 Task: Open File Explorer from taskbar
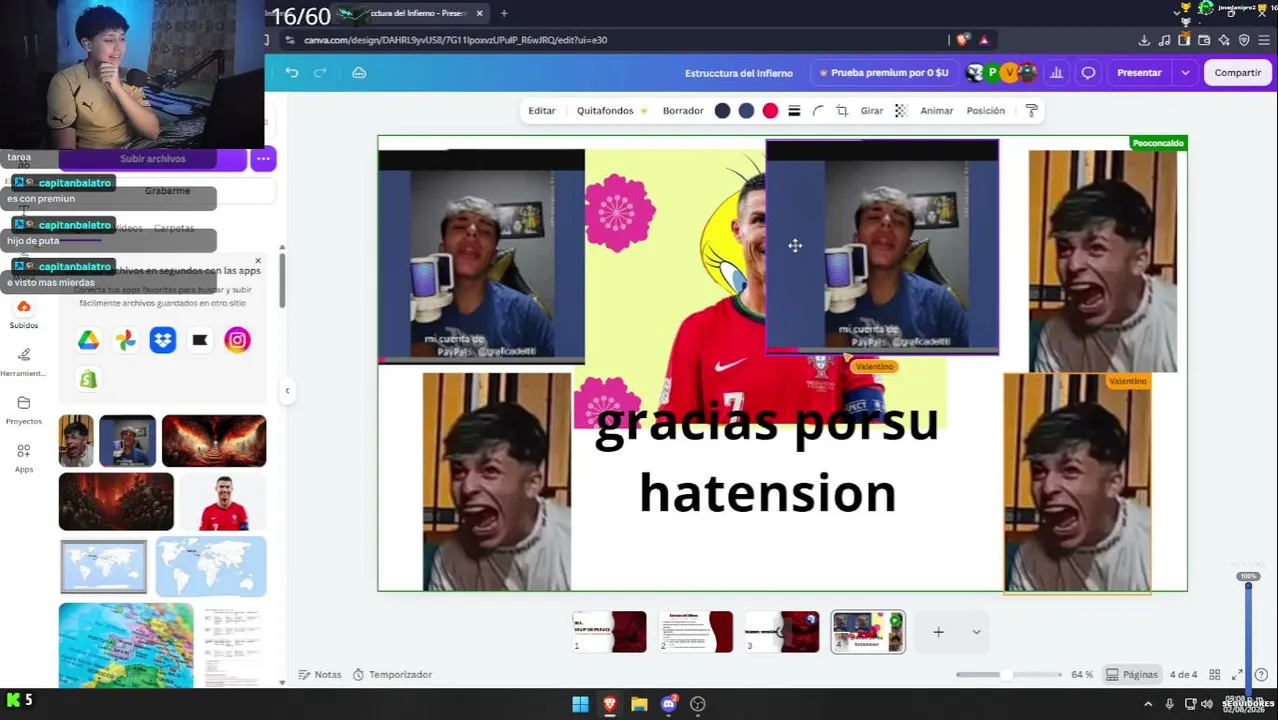[639, 704]
